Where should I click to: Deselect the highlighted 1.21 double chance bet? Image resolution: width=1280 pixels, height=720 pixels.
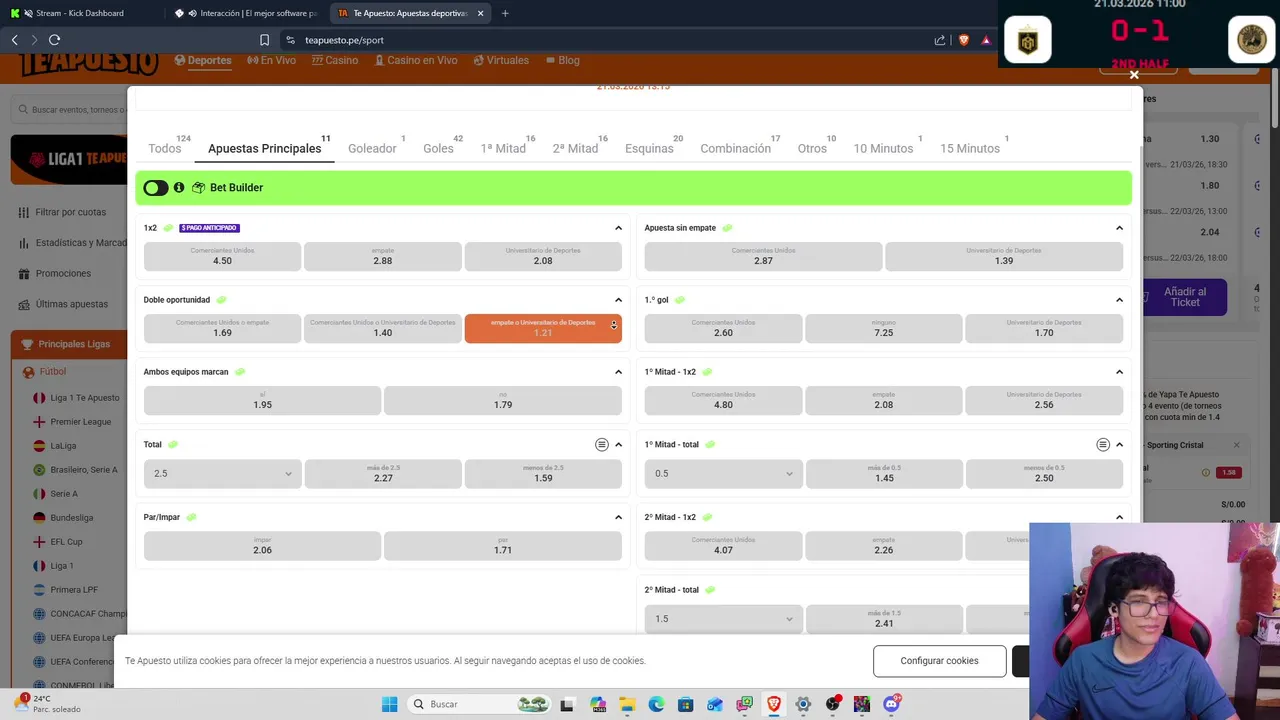[x=543, y=328]
